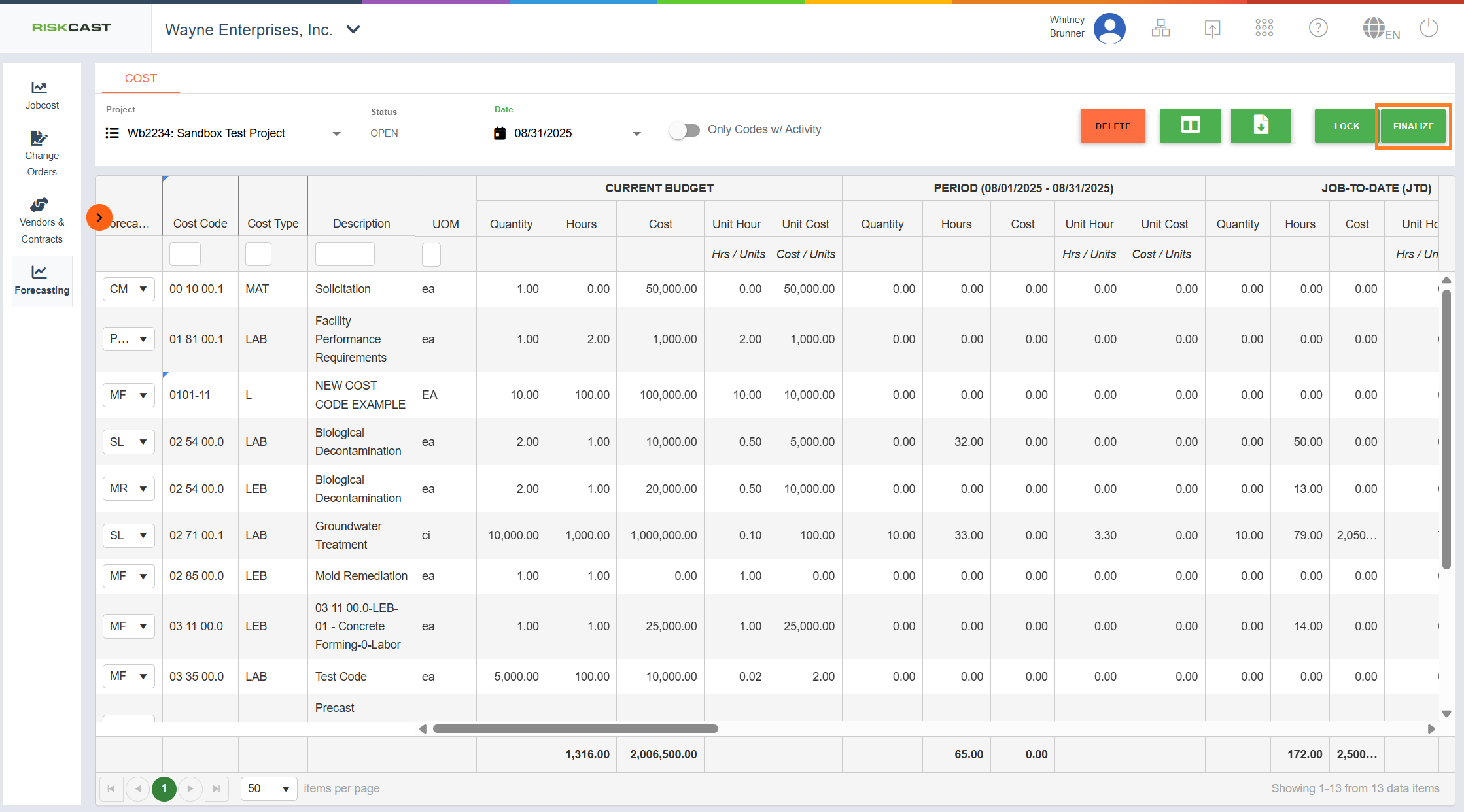
Task: Switch to the Forecasting sidebar item
Action: [42, 280]
